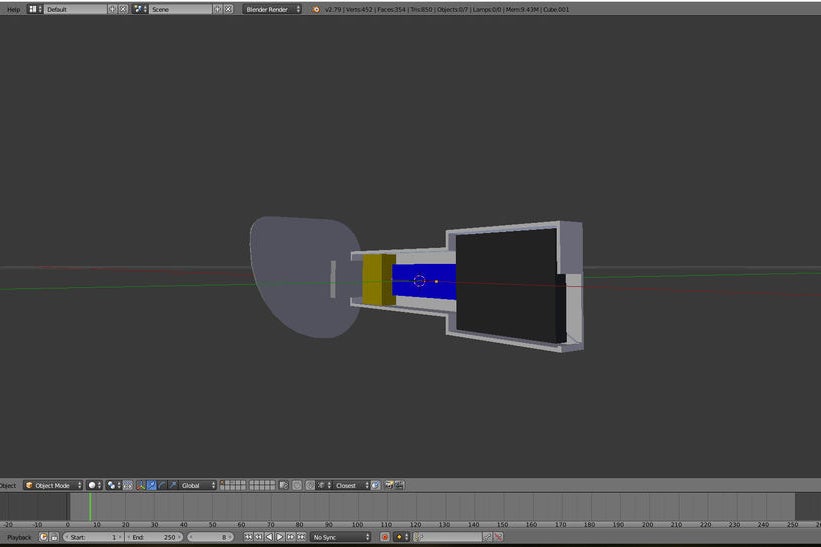Jump to the end frame
This screenshot has width=821, height=547.
(x=301, y=537)
